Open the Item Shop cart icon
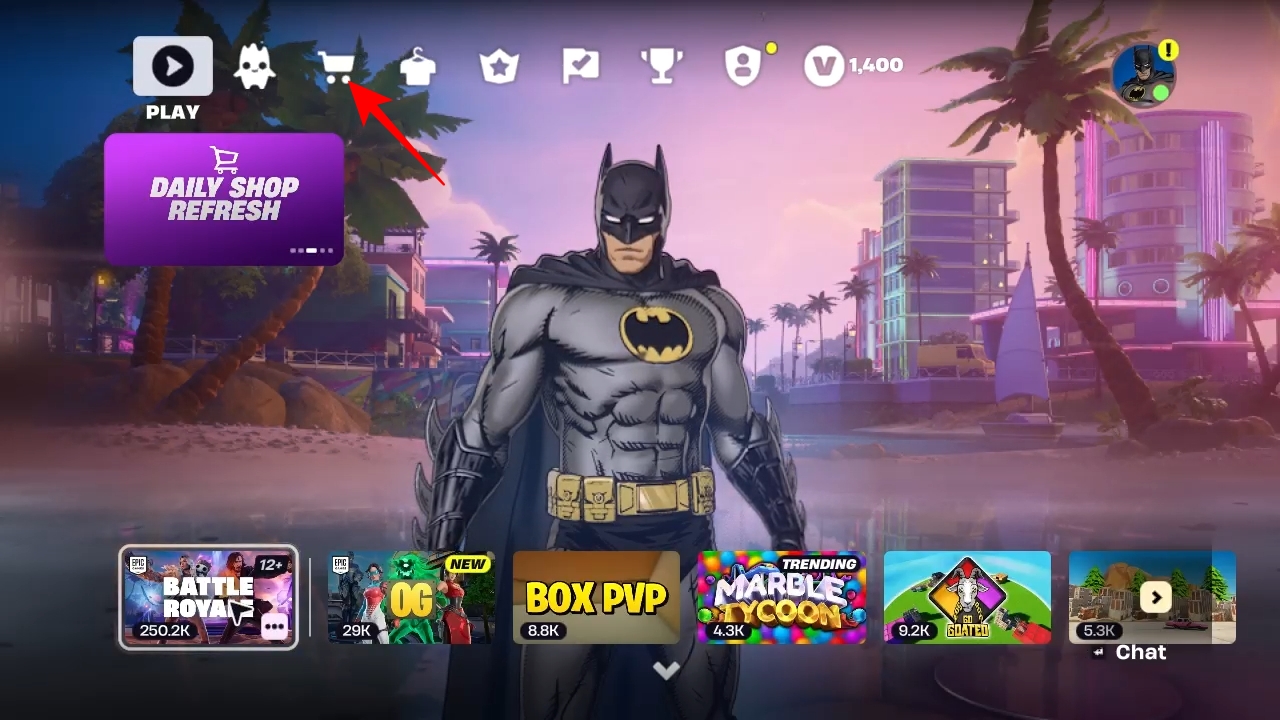1280x720 pixels. pyautogui.click(x=337, y=67)
